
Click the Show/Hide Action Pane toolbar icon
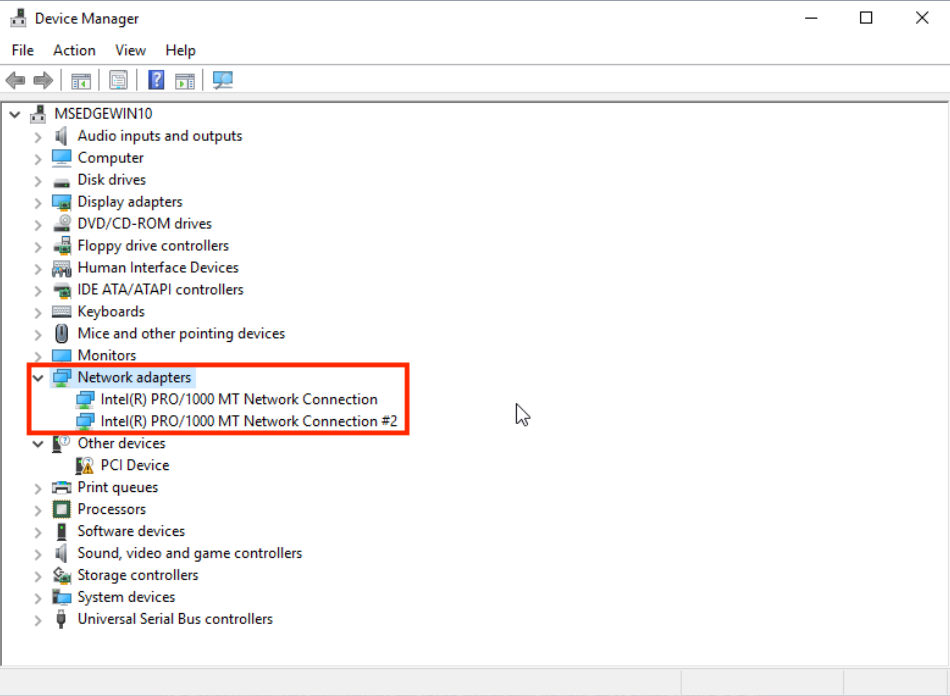point(185,80)
